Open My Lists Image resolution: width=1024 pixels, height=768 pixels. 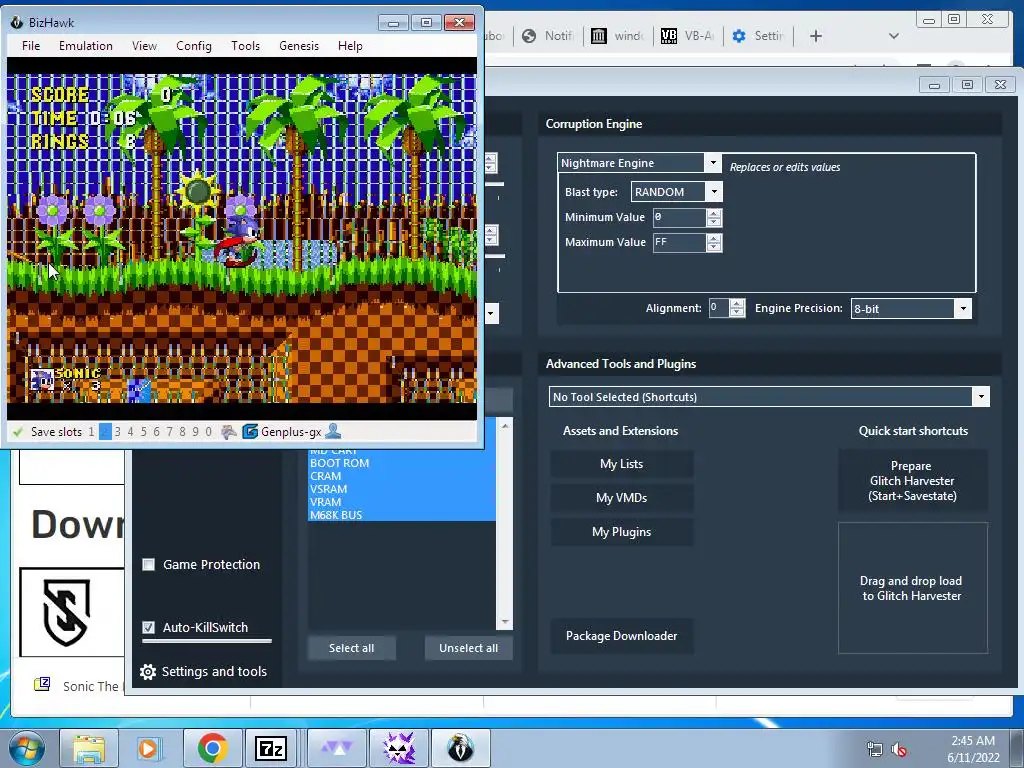coord(622,464)
